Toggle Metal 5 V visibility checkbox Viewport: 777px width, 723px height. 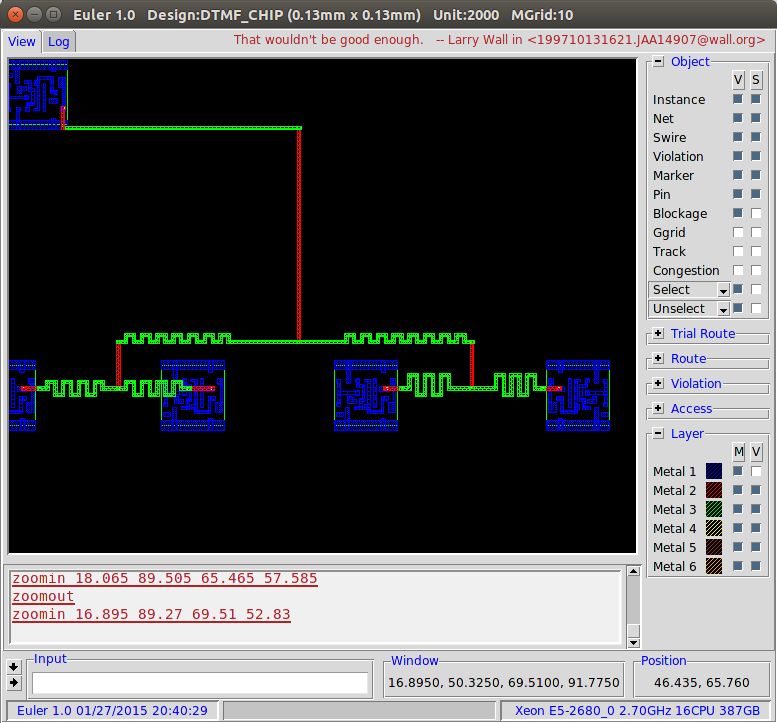pyautogui.click(x=756, y=547)
